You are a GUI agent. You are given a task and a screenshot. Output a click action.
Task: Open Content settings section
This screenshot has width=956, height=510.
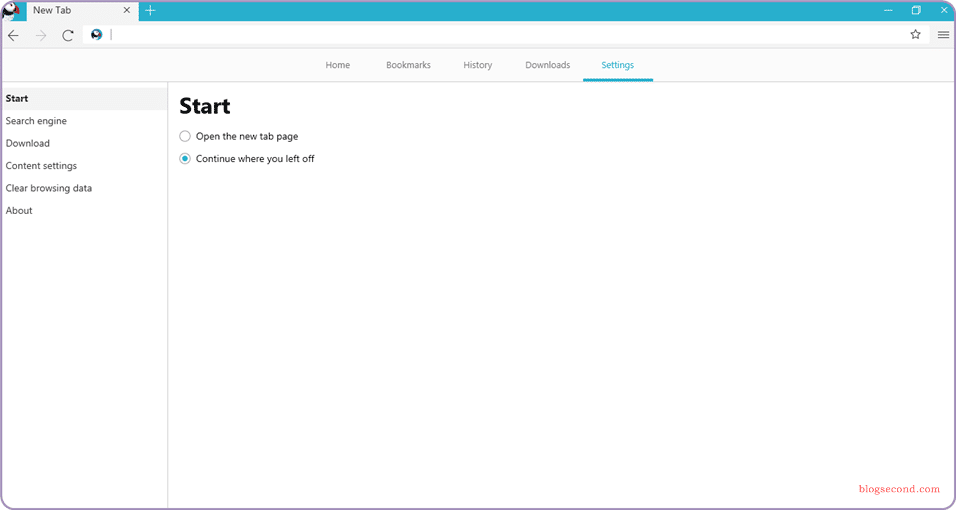85,166
